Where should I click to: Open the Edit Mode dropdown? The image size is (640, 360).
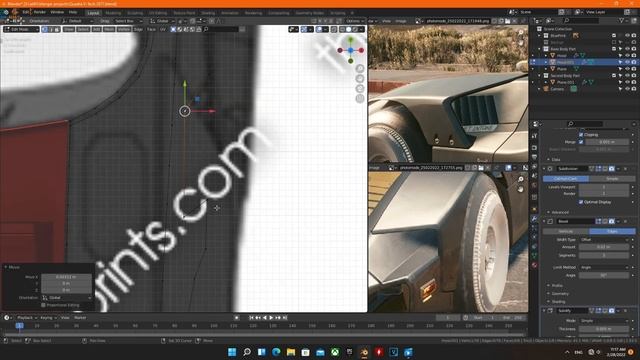pos(21,29)
